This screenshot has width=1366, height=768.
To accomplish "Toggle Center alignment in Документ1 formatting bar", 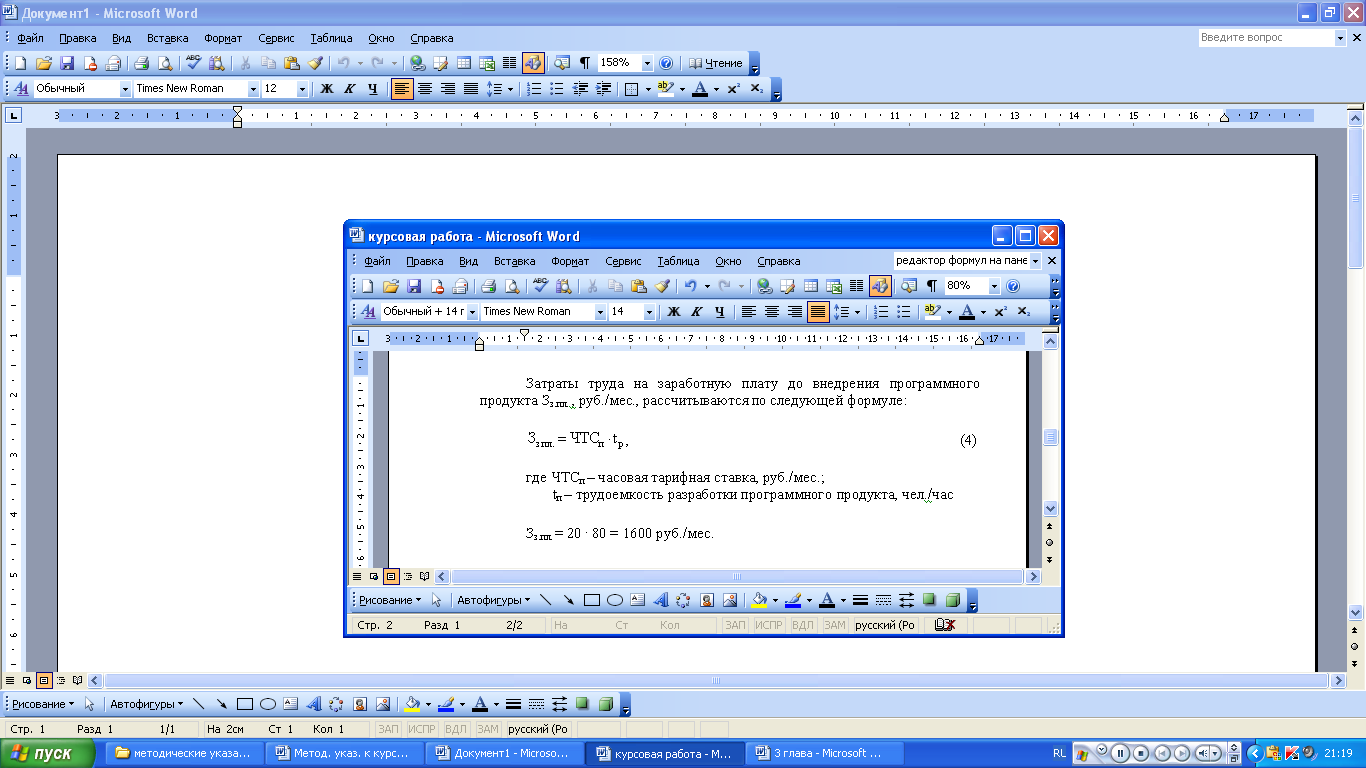I will coord(425,89).
